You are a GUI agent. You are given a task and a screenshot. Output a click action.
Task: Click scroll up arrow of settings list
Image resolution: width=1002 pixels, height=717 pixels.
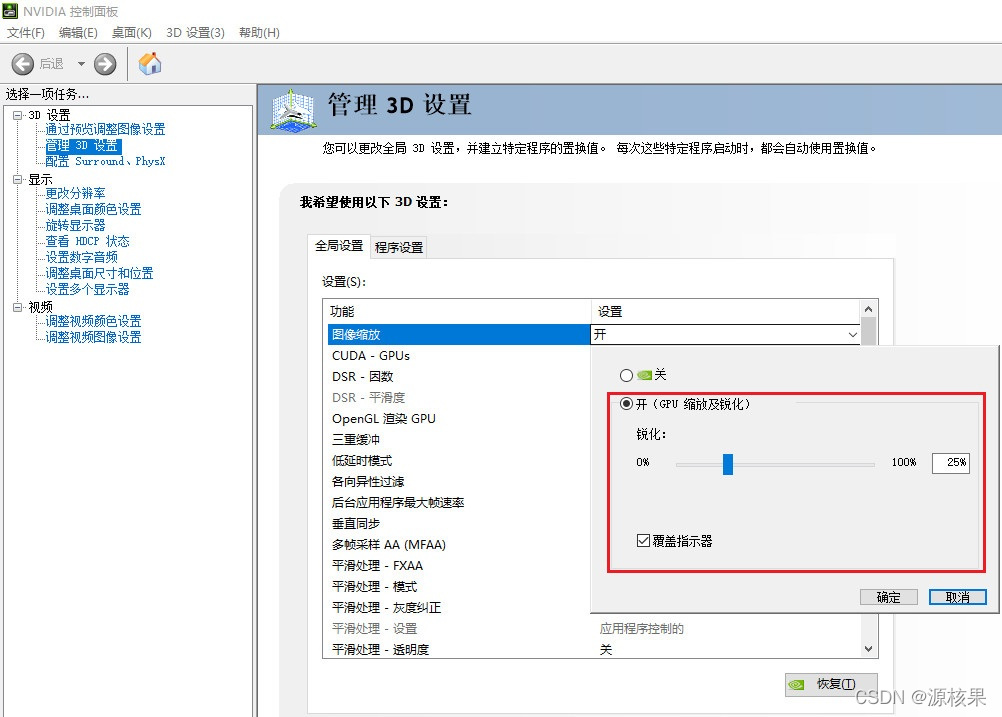point(868,309)
